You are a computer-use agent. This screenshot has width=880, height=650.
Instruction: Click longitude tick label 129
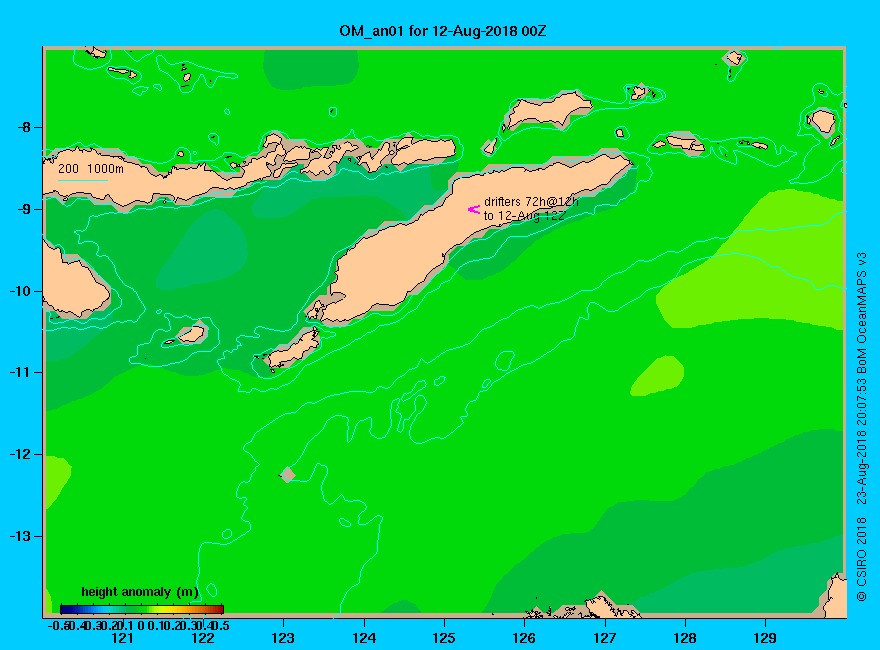click(765, 638)
